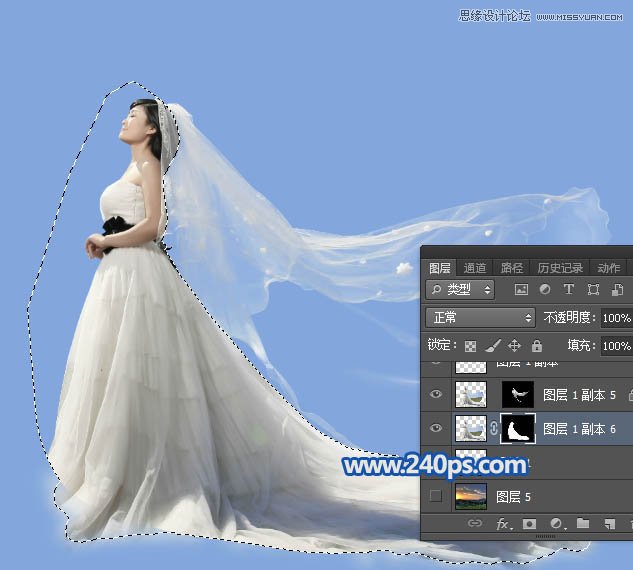The height and width of the screenshot is (570, 633).
Task: Lock image pixels brush icon
Action: click(x=493, y=346)
